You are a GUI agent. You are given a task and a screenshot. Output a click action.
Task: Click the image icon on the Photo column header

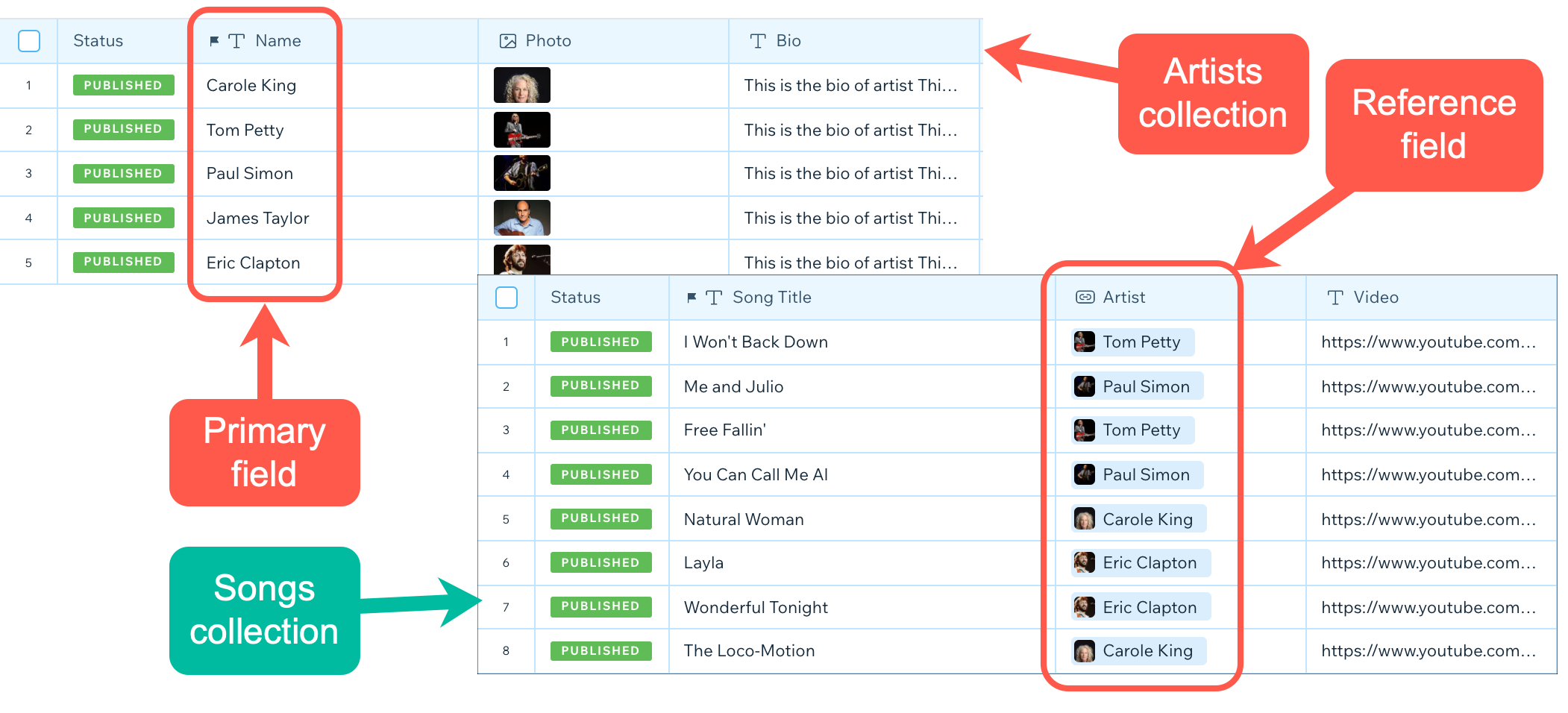(x=507, y=41)
